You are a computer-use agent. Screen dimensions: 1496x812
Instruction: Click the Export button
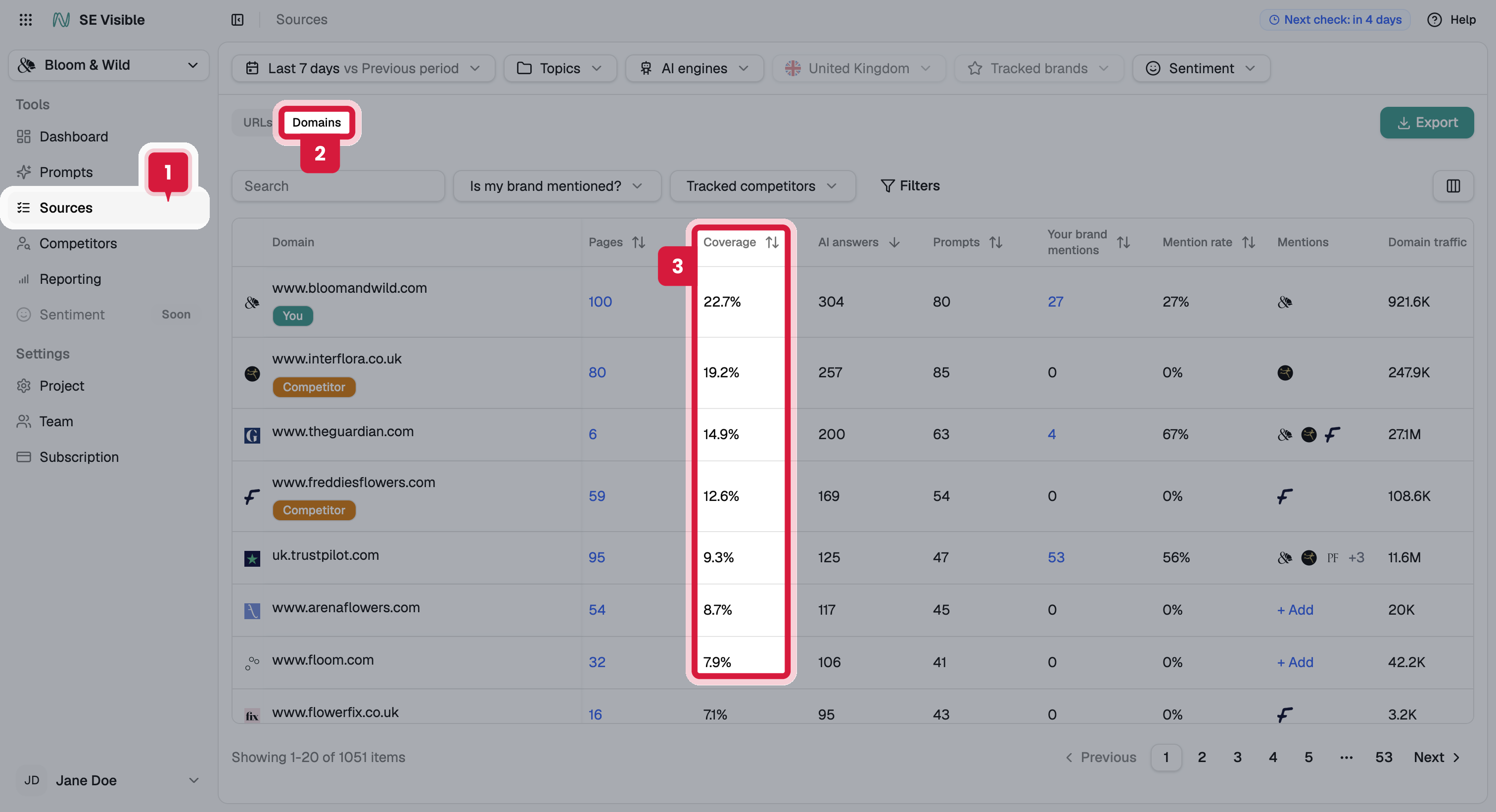(1426, 123)
